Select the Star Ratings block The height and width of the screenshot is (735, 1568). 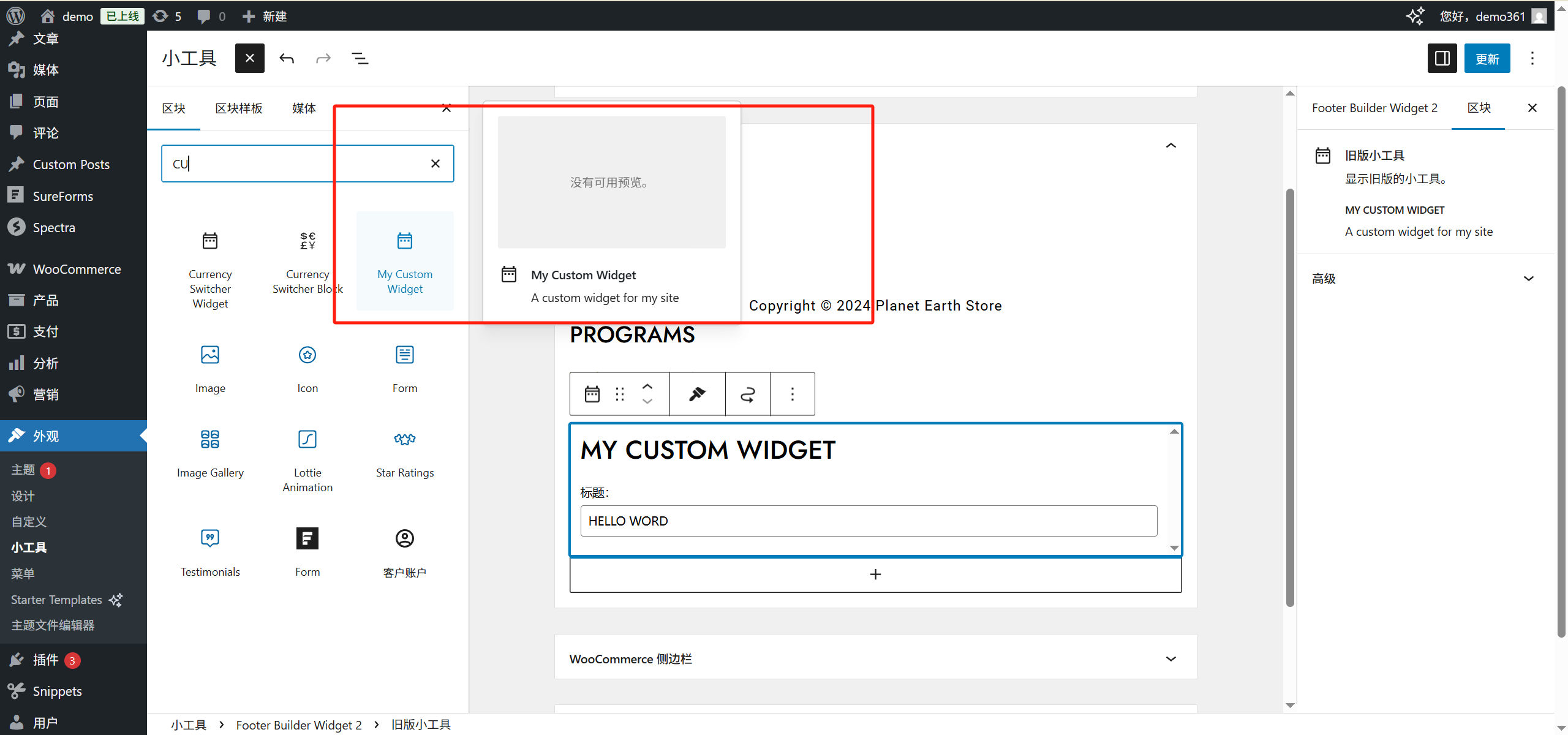pos(404,453)
